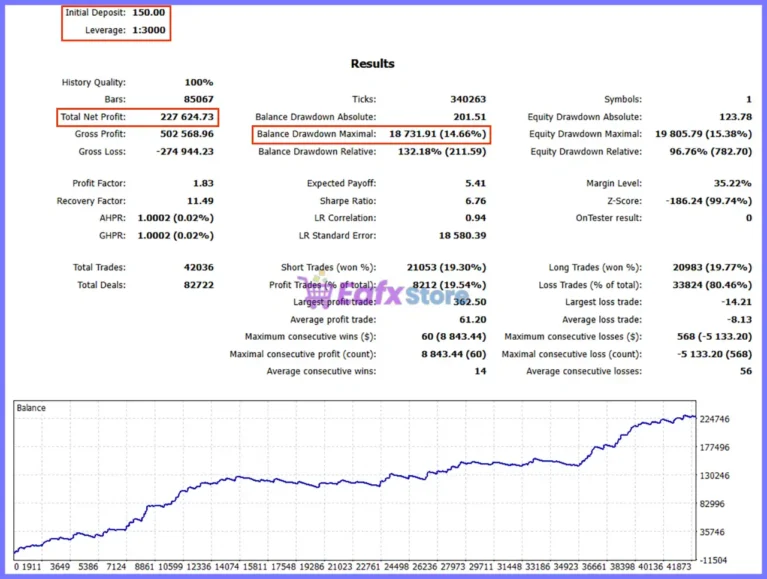Click LR Standard Error value 18 580.39
The height and width of the screenshot is (579, 767).
click(x=462, y=236)
